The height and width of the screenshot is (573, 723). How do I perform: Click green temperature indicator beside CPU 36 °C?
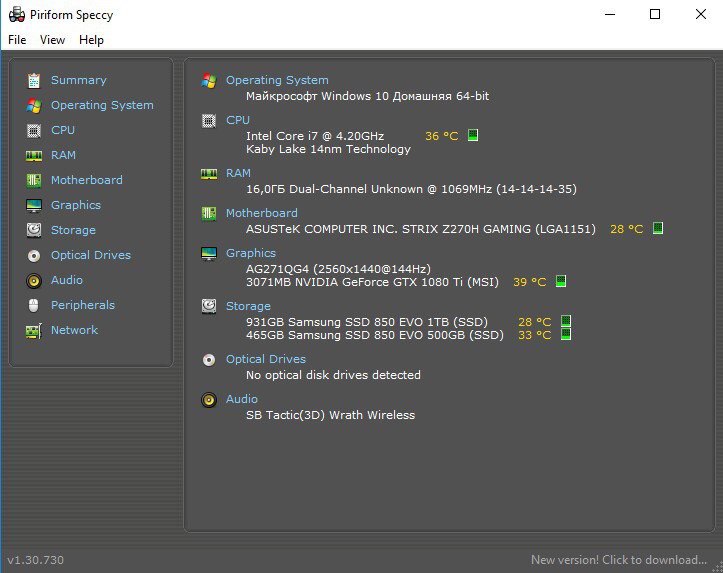click(x=473, y=135)
